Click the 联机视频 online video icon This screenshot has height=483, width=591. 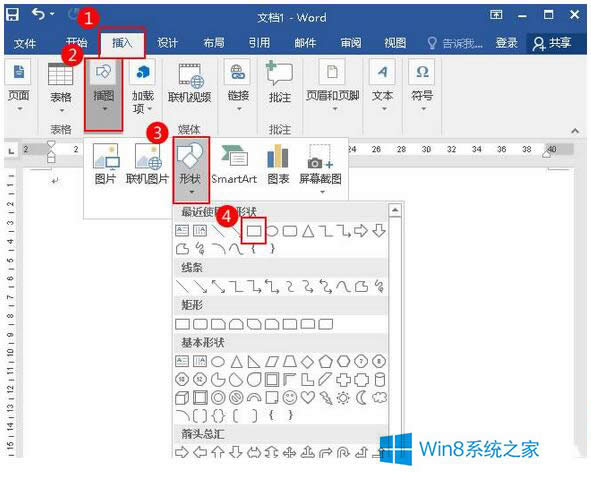point(189,84)
